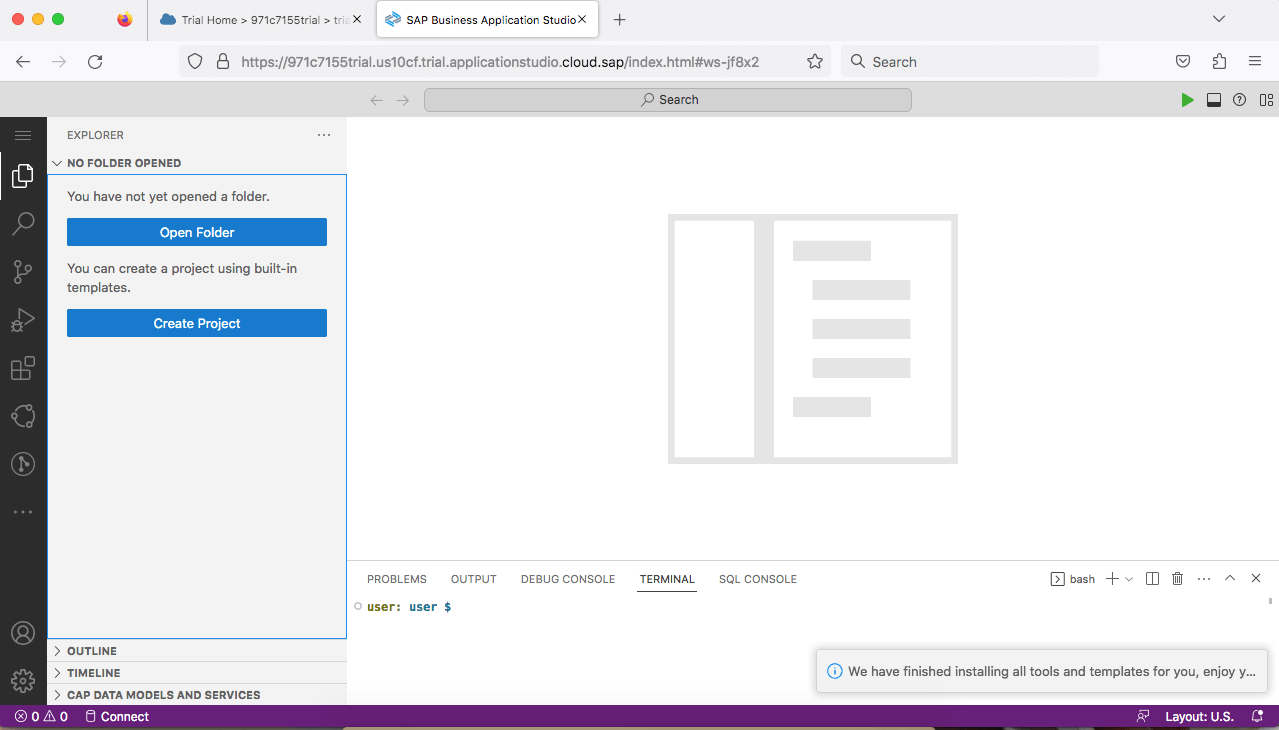Viewport: 1279px width, 730px height.
Task: Switch to the PROBLEMS tab
Action: [397, 579]
